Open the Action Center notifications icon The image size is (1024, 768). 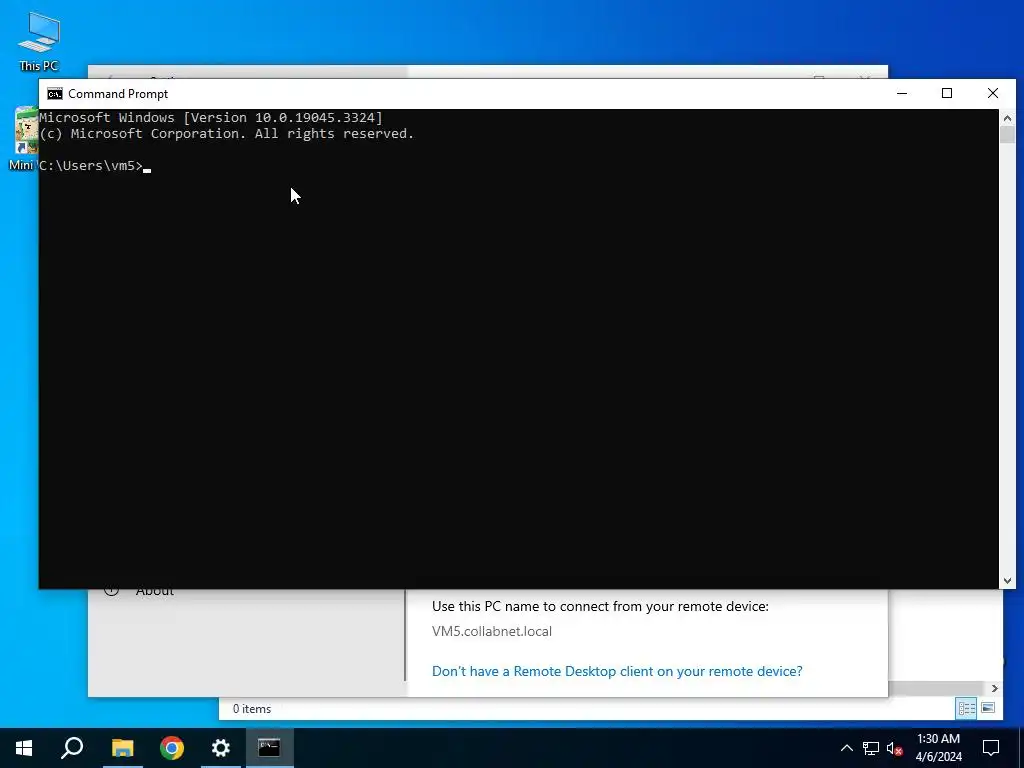pos(991,748)
